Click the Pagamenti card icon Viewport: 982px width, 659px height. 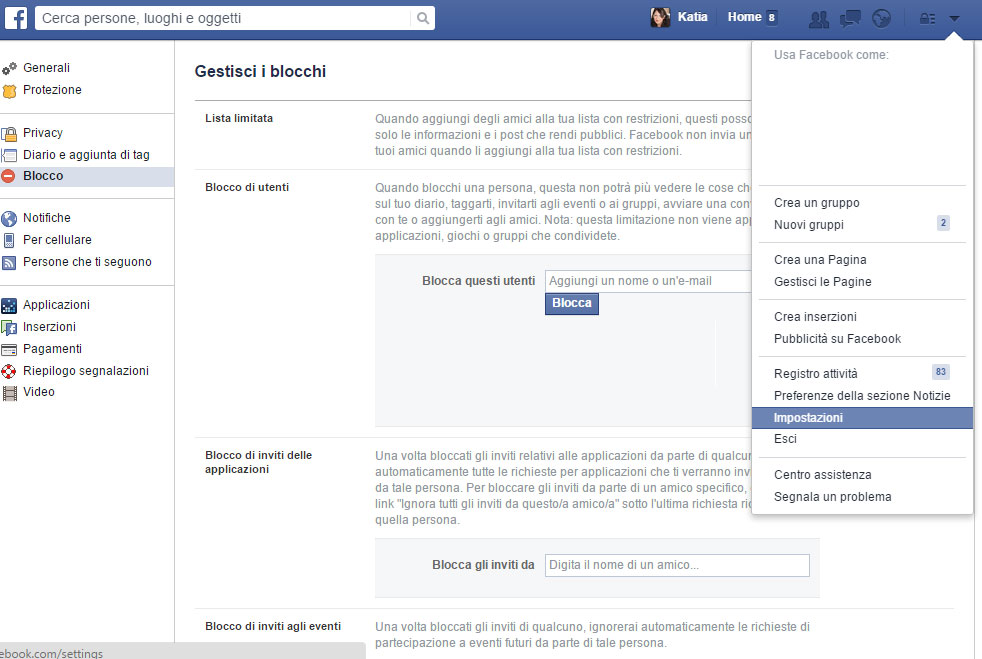(9, 350)
